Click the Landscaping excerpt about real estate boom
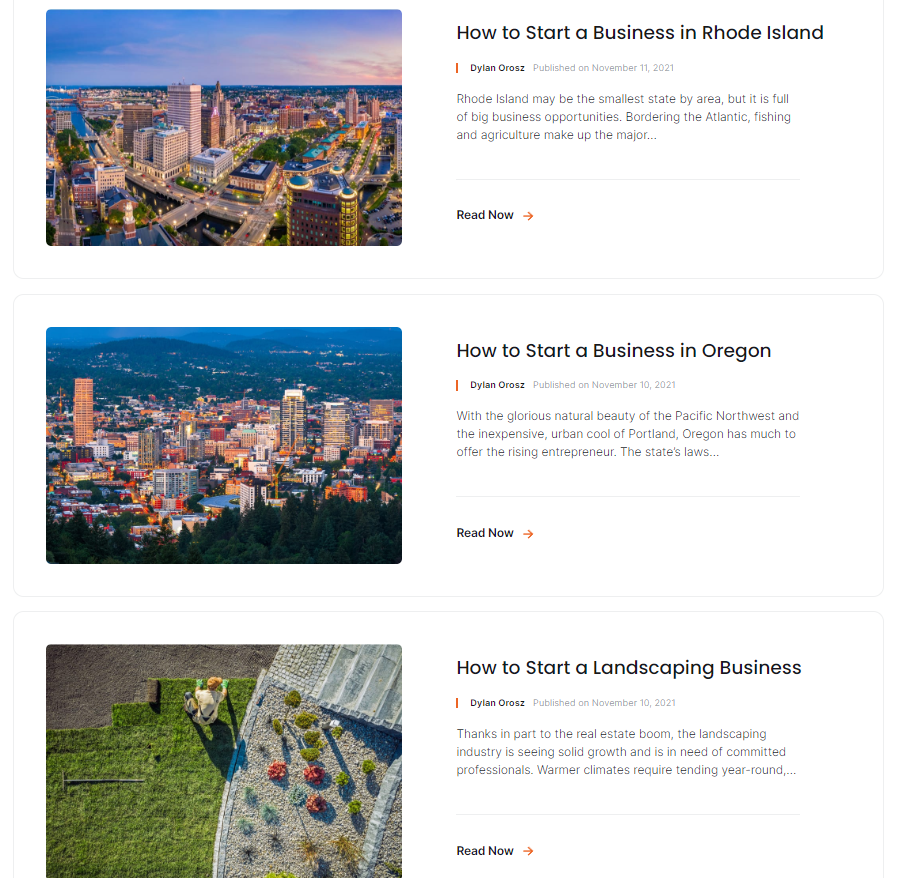The image size is (910, 878). coord(626,752)
